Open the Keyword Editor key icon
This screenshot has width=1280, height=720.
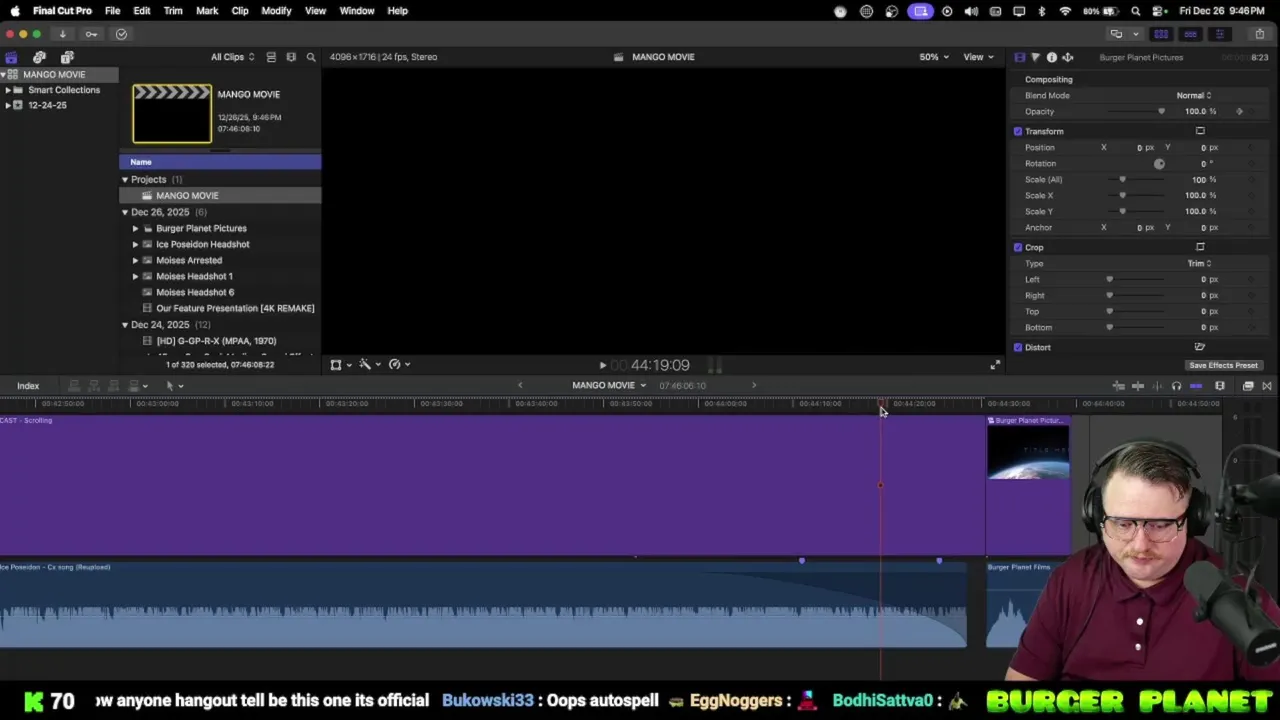(x=91, y=34)
